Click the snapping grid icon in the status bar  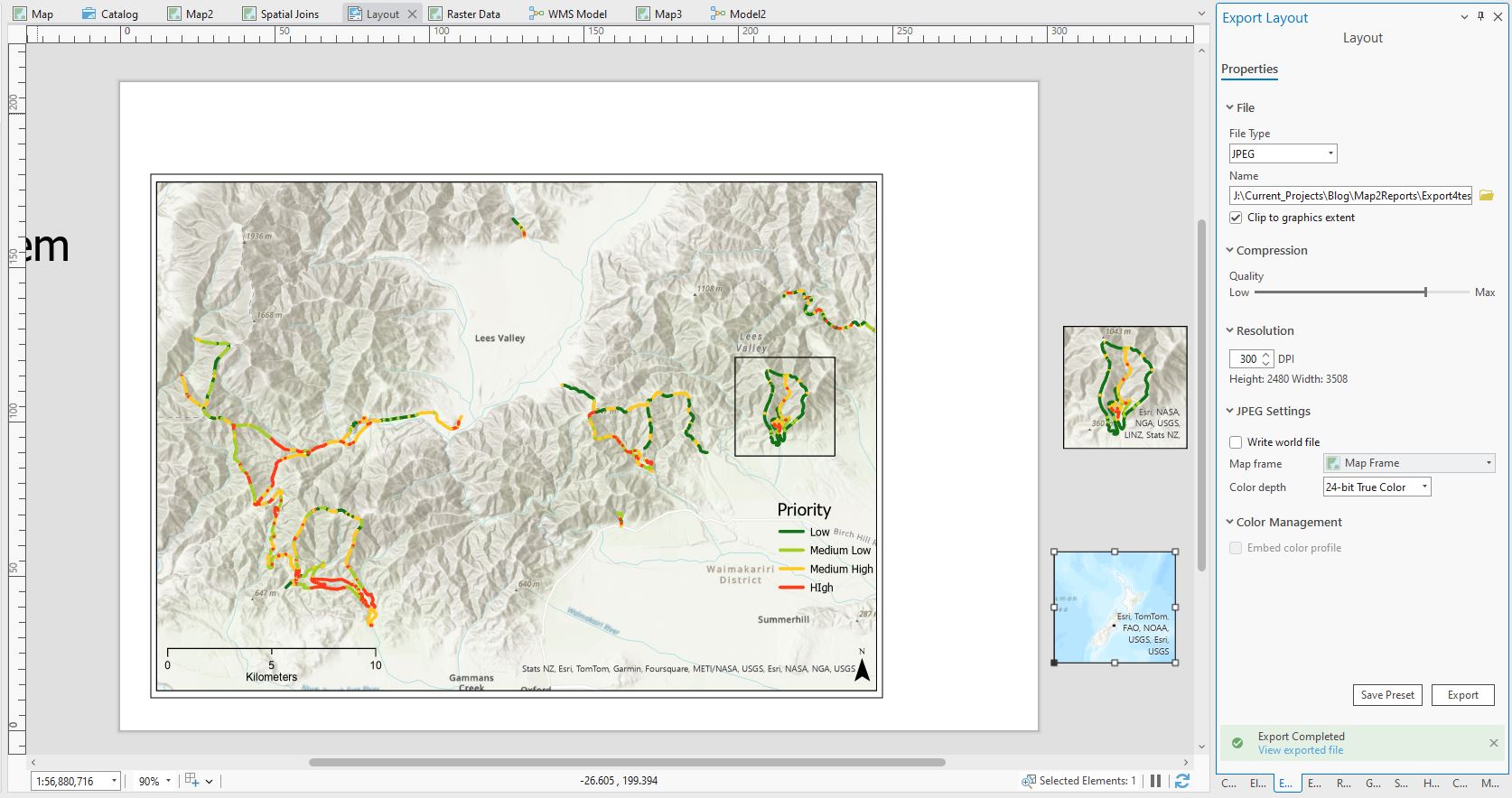coord(192,781)
